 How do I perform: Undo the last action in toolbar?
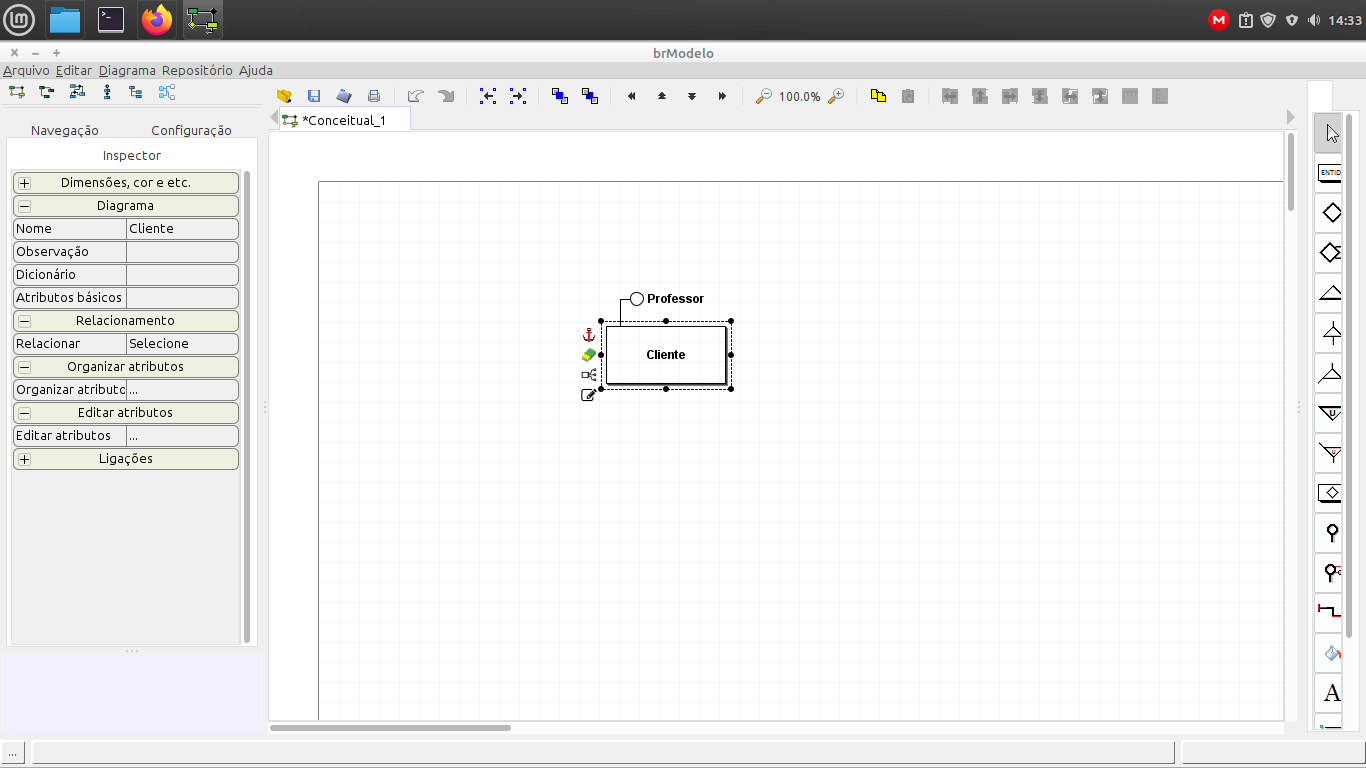point(416,96)
